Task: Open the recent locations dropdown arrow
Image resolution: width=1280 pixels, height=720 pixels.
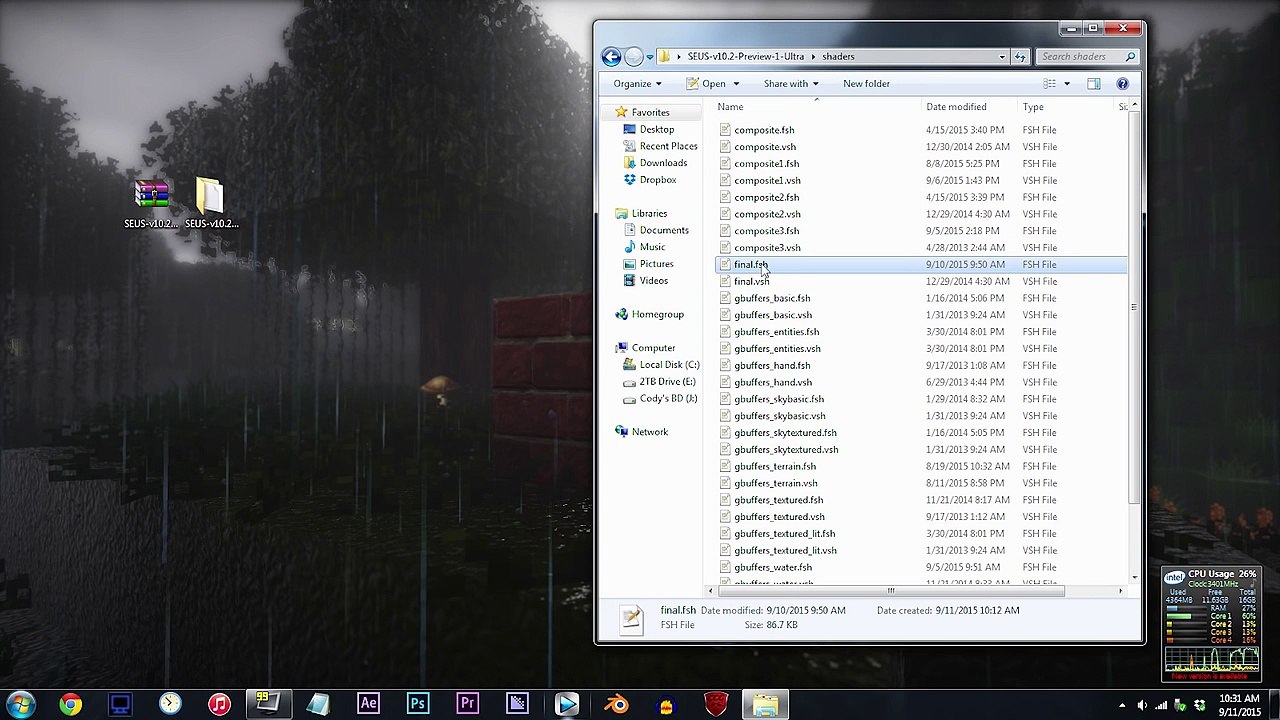Action: coord(649,57)
